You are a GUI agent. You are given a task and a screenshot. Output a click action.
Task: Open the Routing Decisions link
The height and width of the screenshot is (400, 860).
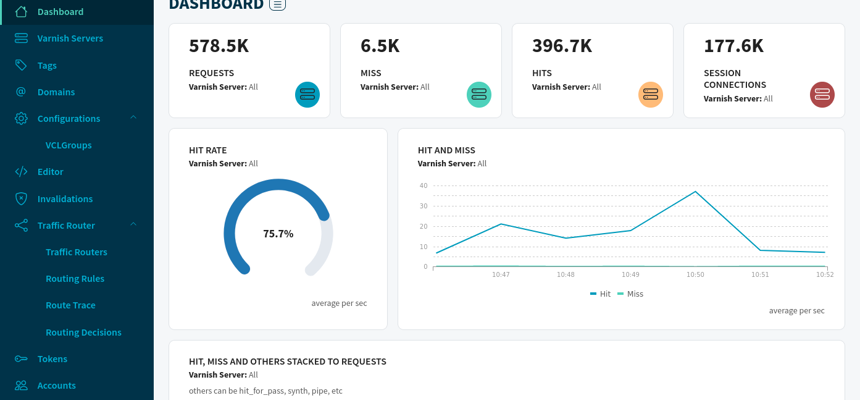pyautogui.click(x=83, y=332)
